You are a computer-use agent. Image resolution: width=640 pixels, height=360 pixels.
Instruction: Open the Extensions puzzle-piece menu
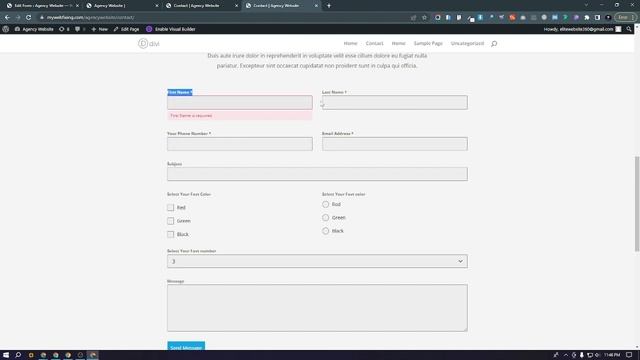587,18
